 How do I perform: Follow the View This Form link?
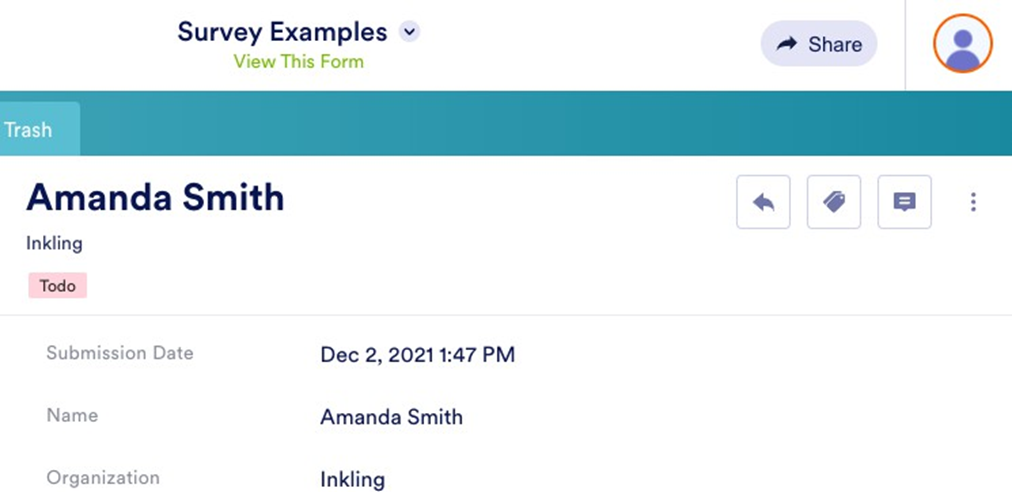point(298,62)
